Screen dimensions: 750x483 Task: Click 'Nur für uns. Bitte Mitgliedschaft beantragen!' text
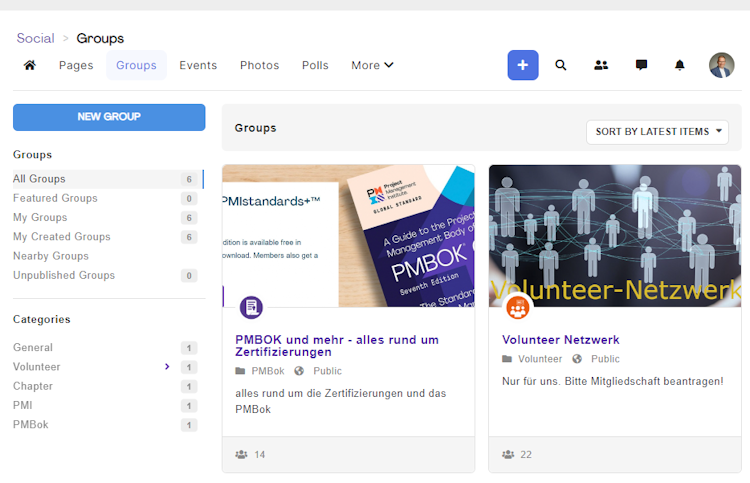[613, 382]
